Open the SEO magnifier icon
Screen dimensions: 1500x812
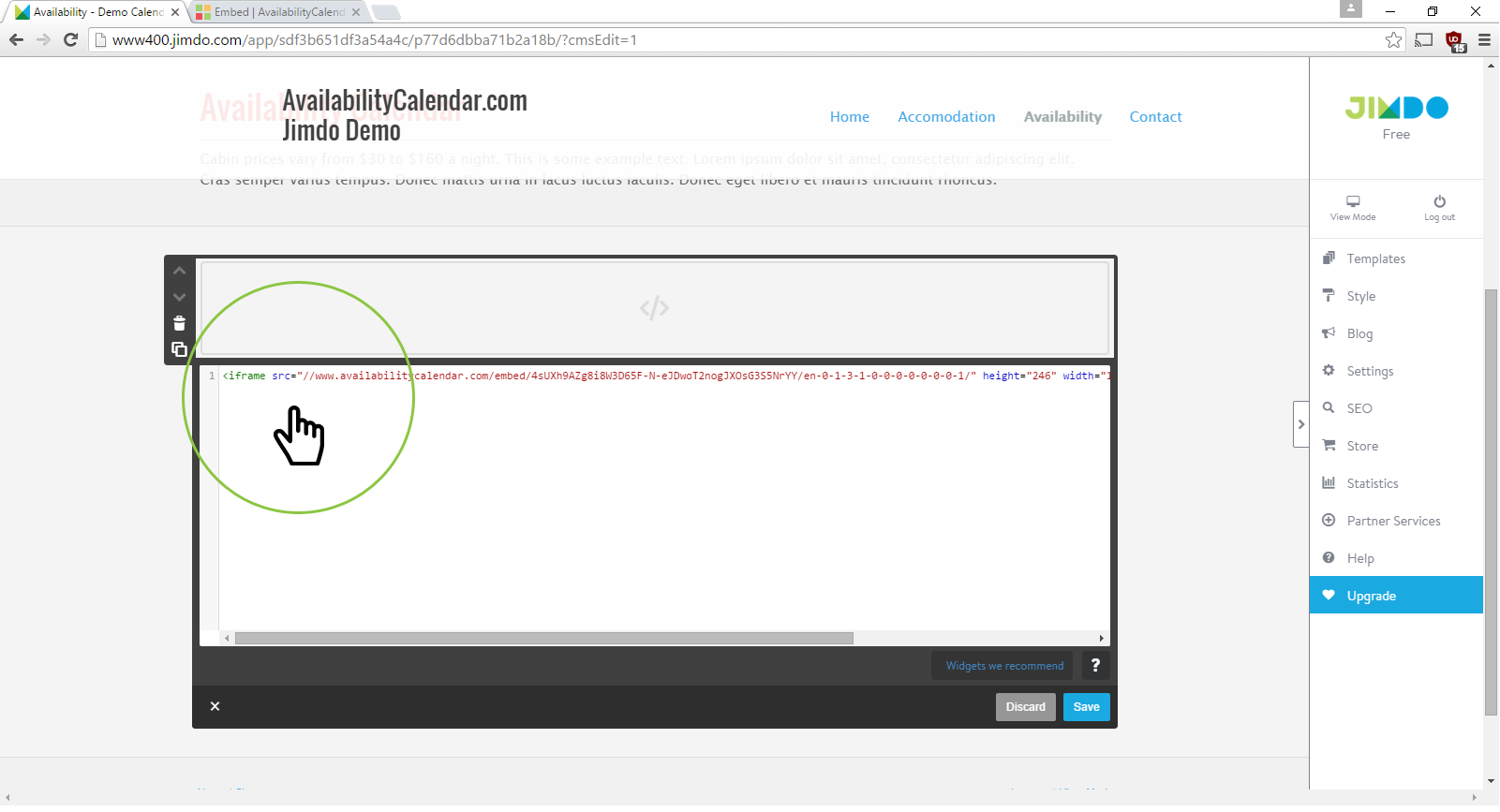[x=1329, y=407]
